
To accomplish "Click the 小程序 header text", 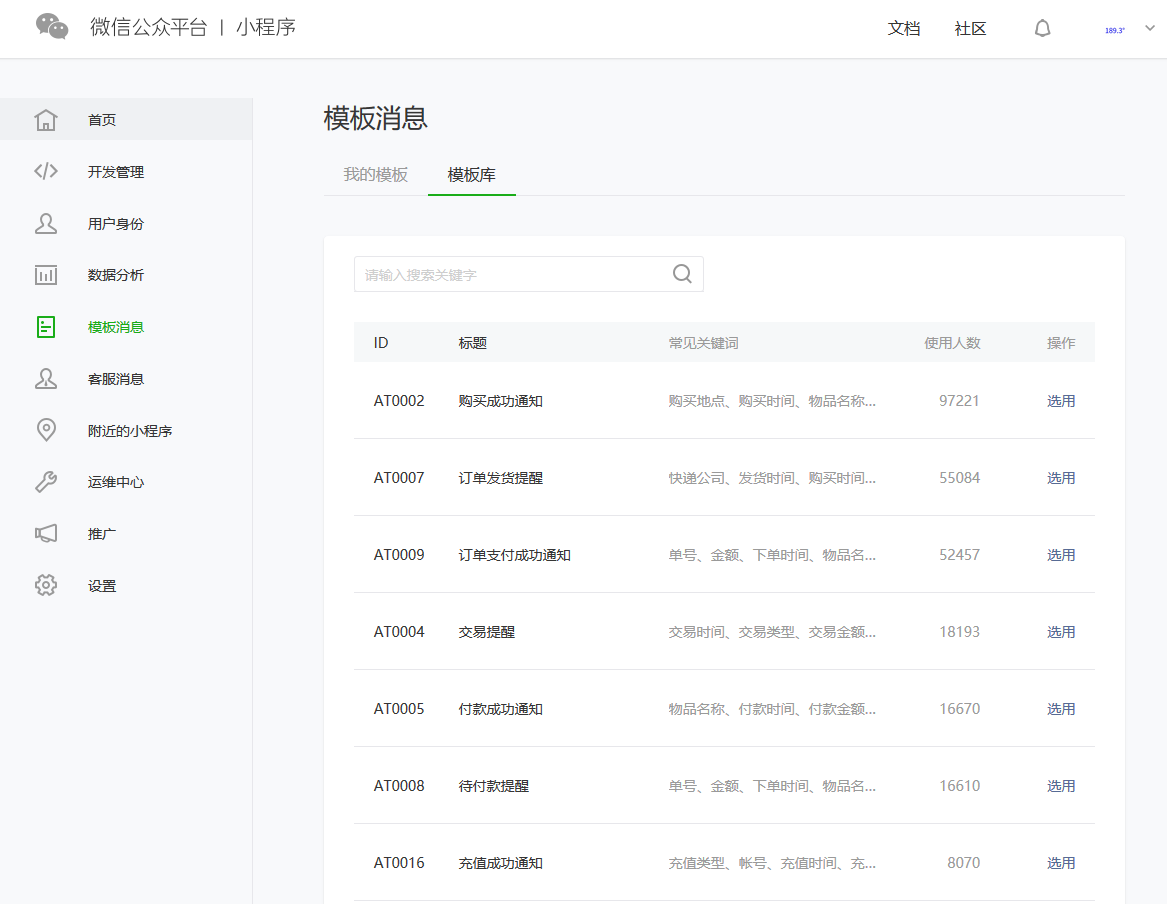I will [266, 28].
